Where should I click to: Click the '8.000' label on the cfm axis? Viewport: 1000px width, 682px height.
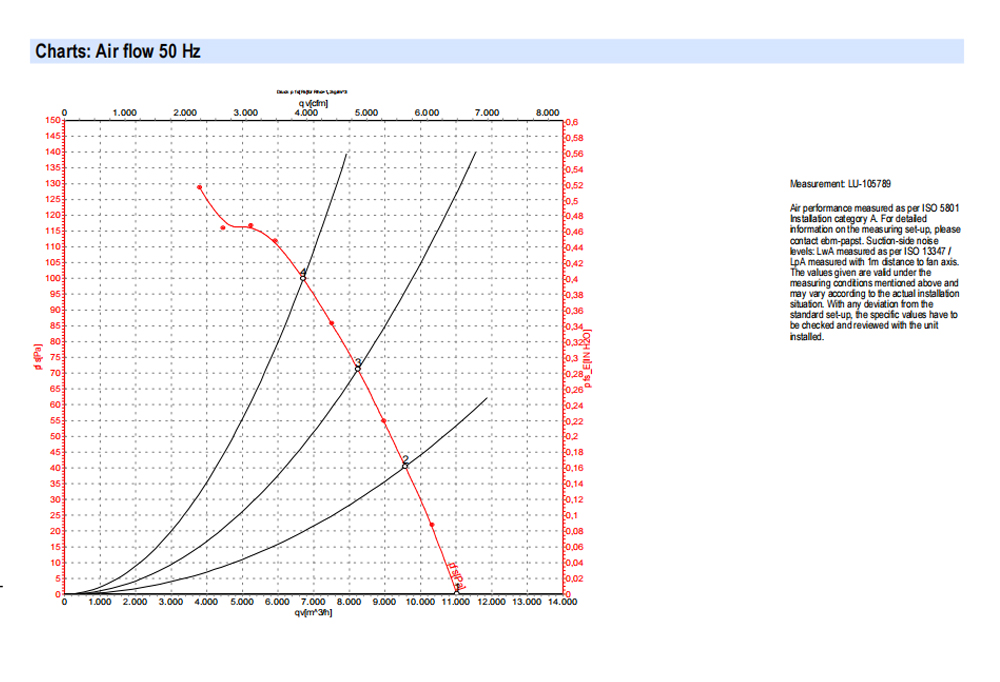[547, 112]
